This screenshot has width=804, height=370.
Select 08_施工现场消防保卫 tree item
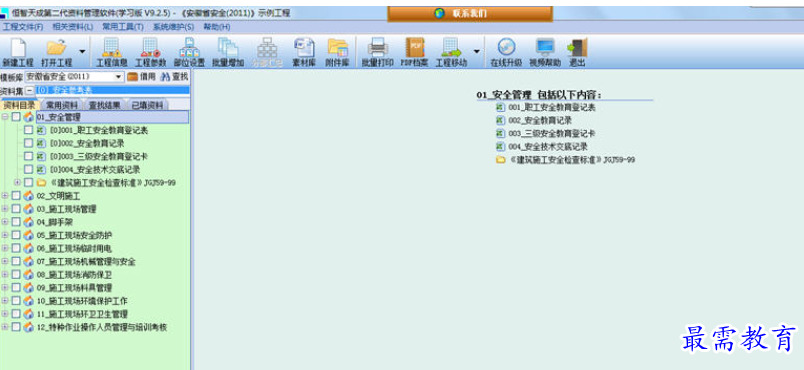[x=74, y=275]
